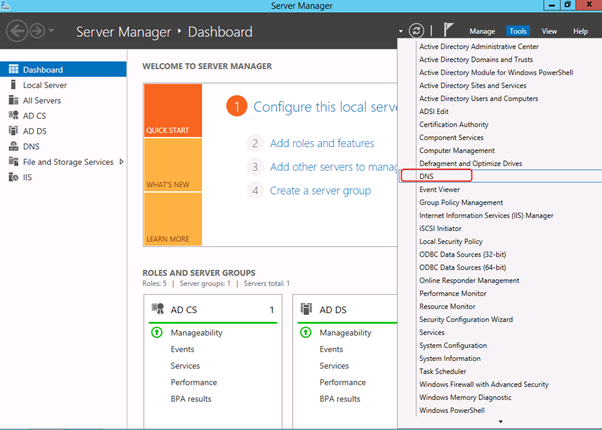Viewport: 602px width, 430px height.
Task: Open Active Directory Sites and Services
Action: click(473, 86)
